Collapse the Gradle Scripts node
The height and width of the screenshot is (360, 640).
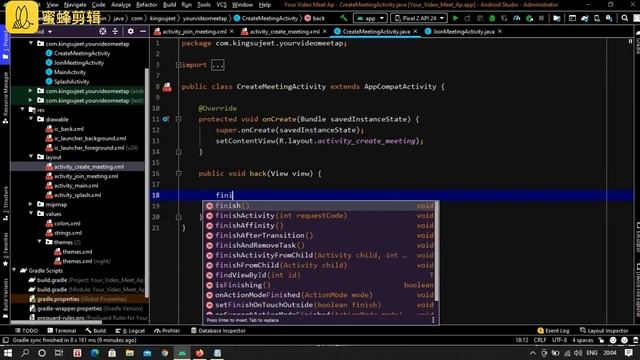click(x=14, y=270)
